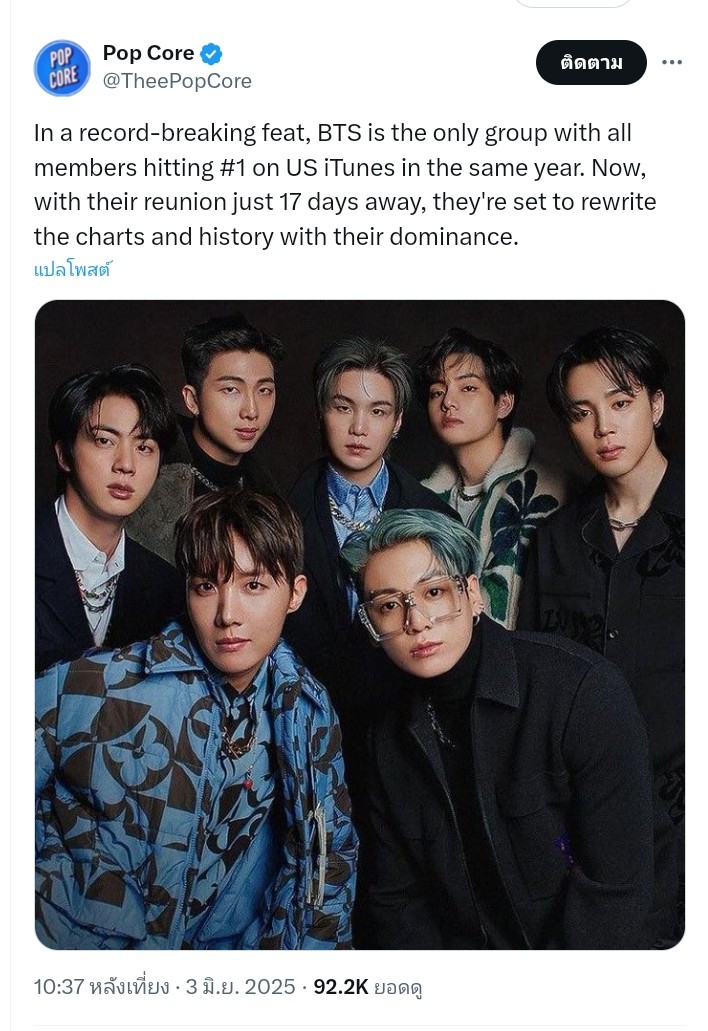The image size is (708, 1031).
Task: Click the Pop Core display name
Action: 149,53
